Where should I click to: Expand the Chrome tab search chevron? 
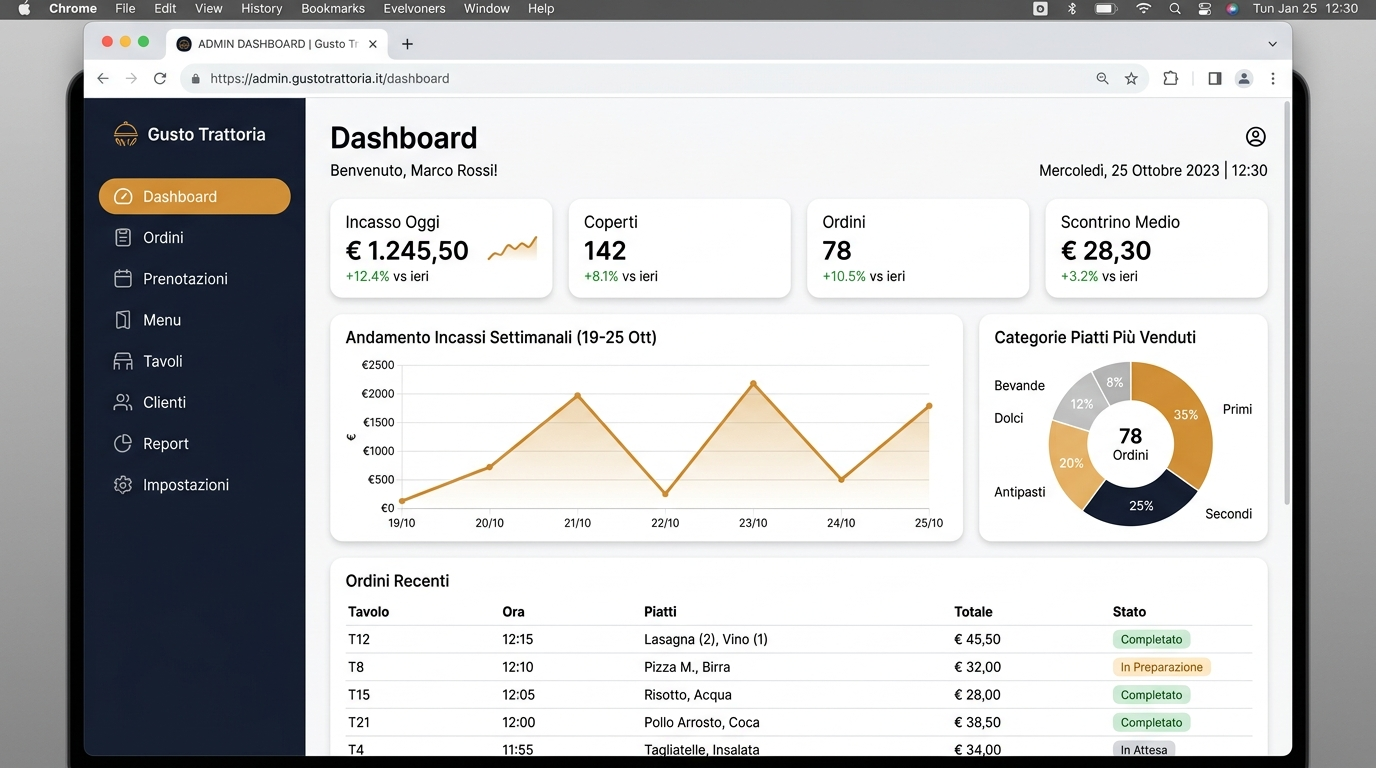(1272, 44)
